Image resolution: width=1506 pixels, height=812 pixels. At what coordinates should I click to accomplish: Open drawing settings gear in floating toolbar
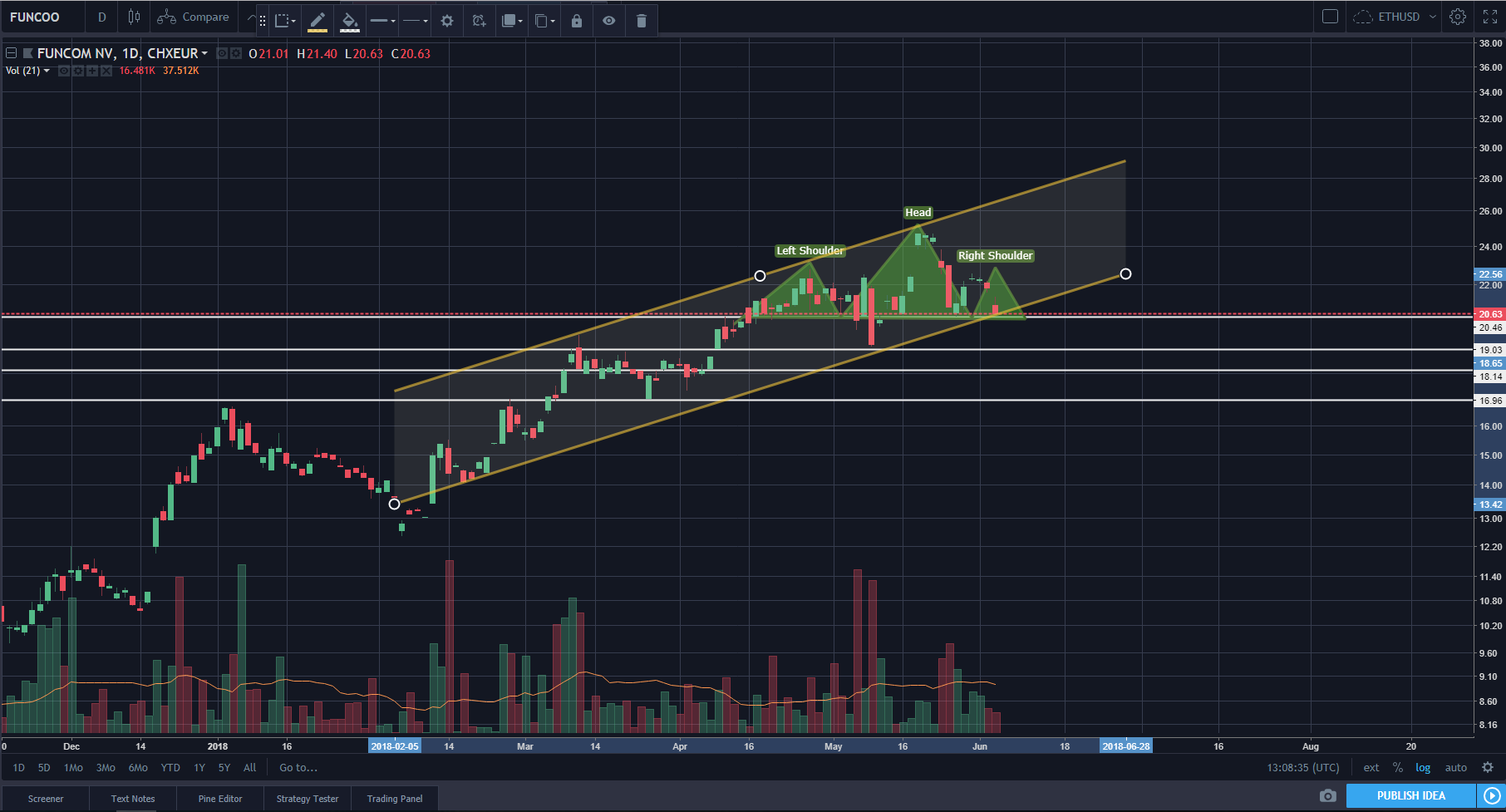447,21
